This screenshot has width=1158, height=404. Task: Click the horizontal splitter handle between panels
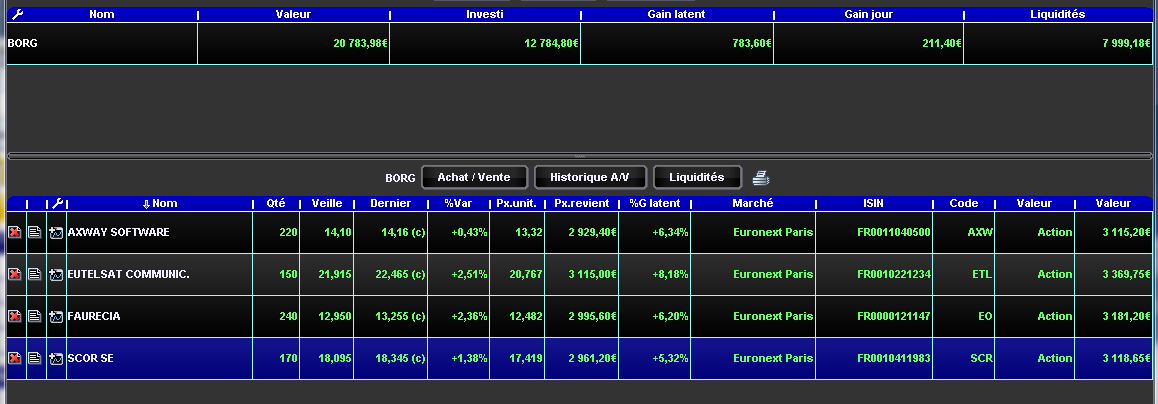click(579, 156)
